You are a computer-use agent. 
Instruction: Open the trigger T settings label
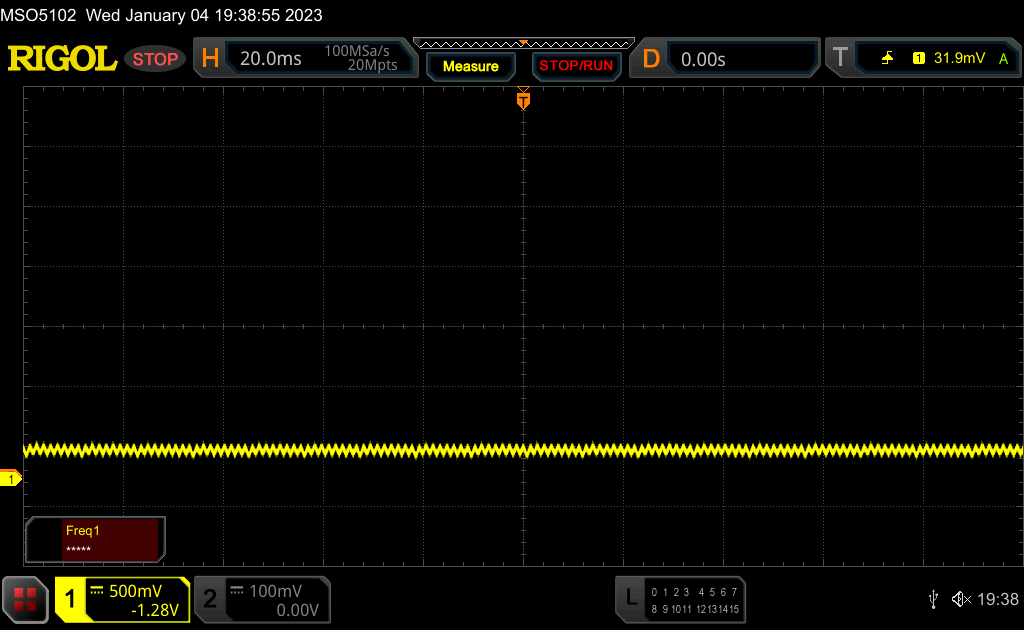click(x=840, y=57)
